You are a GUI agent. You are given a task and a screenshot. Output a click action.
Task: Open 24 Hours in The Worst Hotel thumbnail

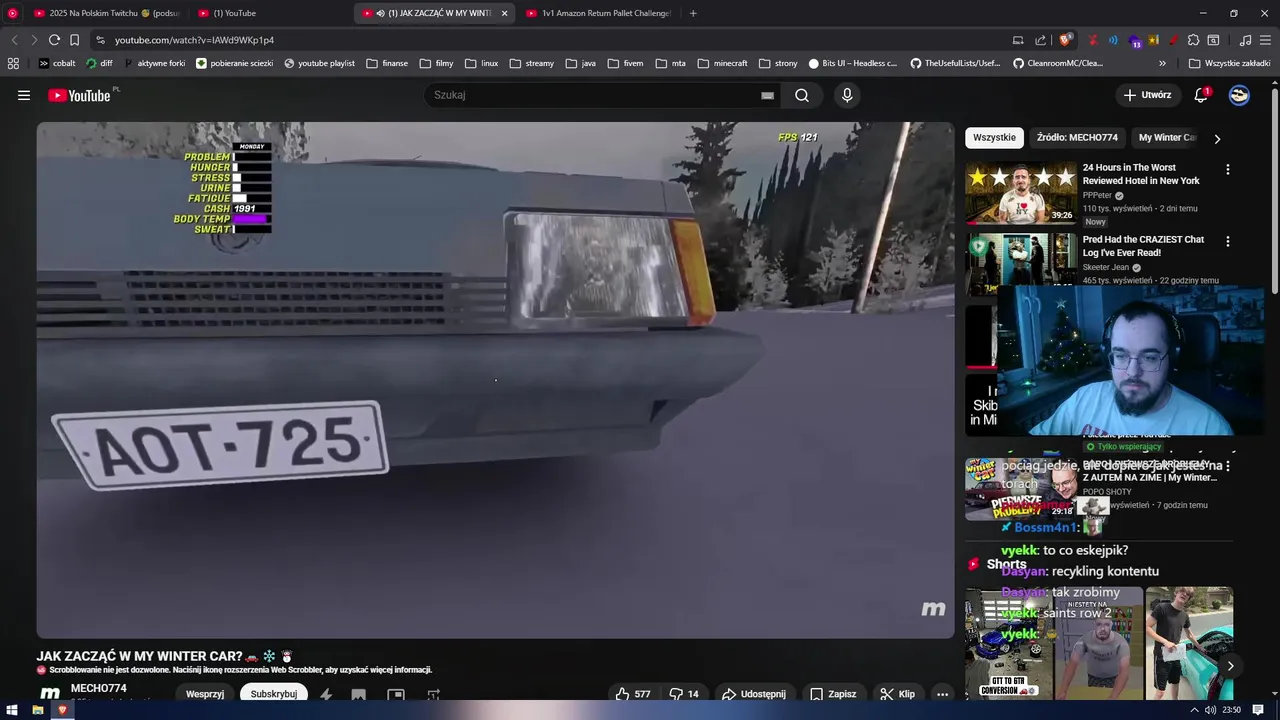[x=1021, y=193]
